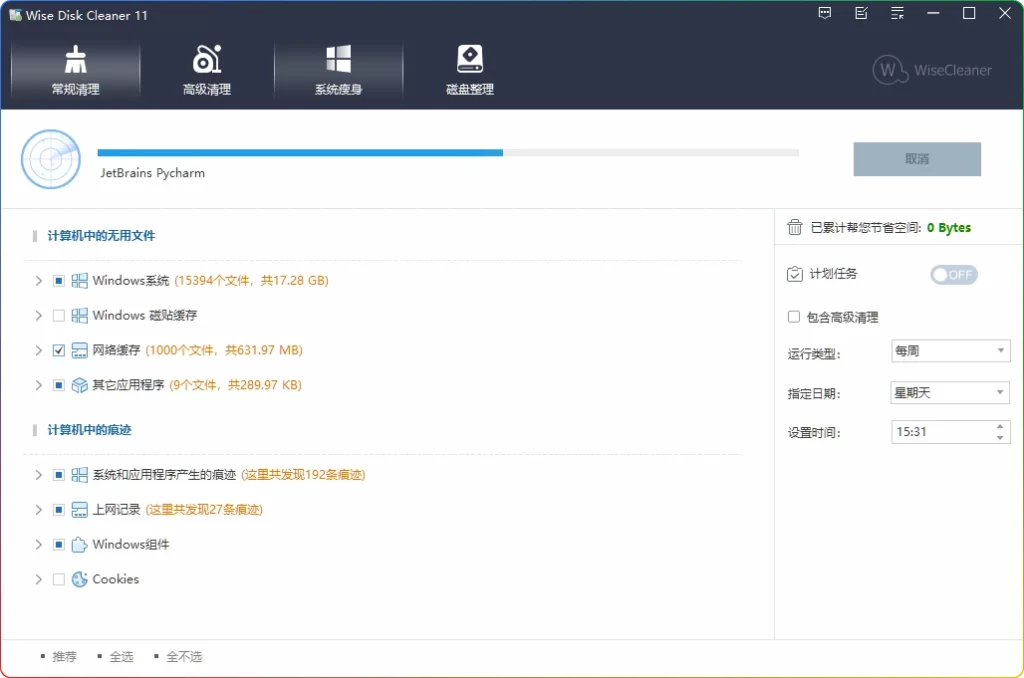Click the feedback icon in the title bar
Viewport: 1024px width, 678px height.
[824, 13]
